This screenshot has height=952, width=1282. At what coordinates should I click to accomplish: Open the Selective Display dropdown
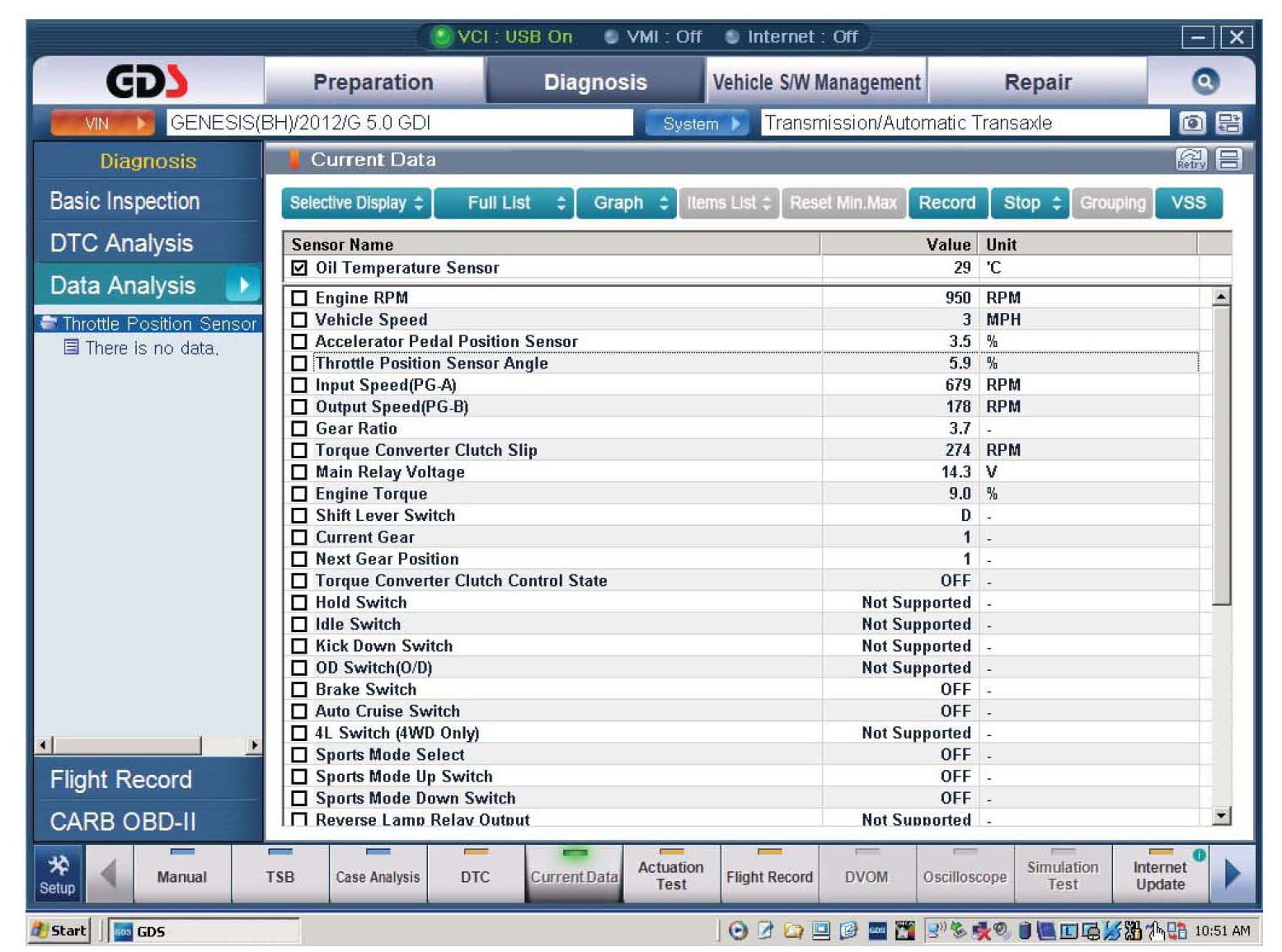pos(356,203)
